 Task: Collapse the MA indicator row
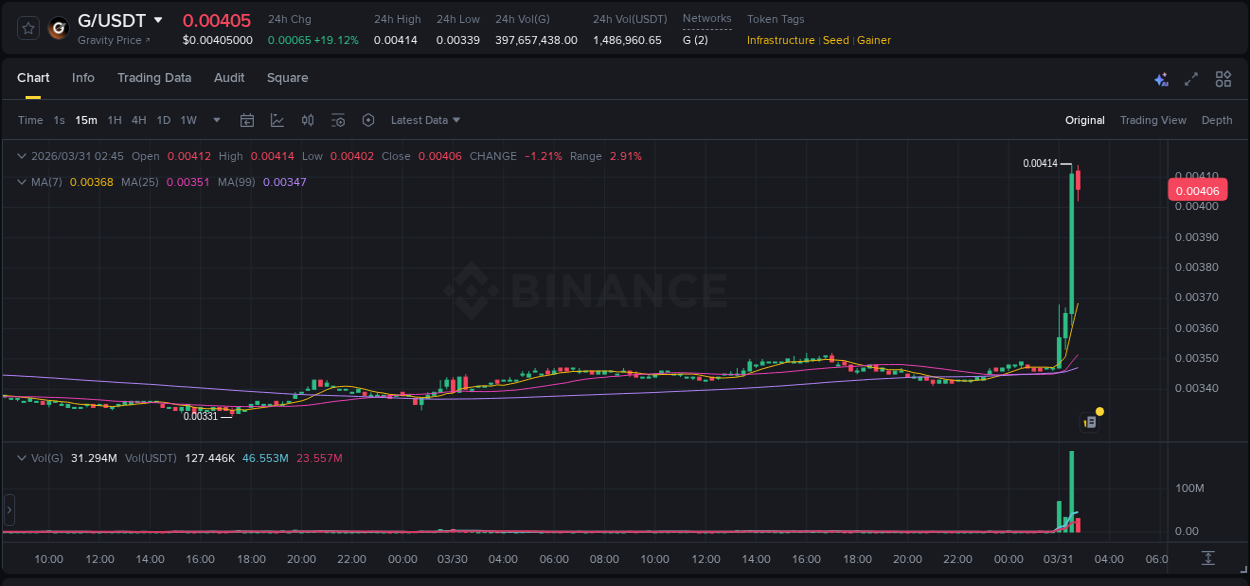(21, 182)
